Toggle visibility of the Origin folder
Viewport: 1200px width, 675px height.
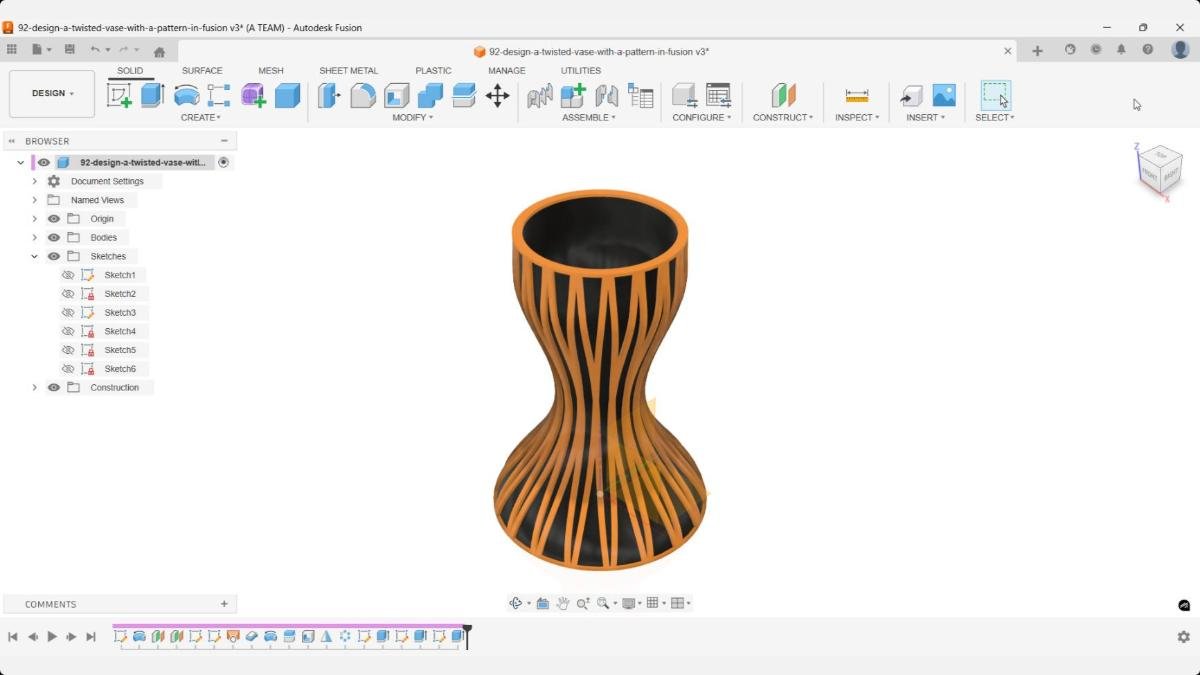coord(54,218)
